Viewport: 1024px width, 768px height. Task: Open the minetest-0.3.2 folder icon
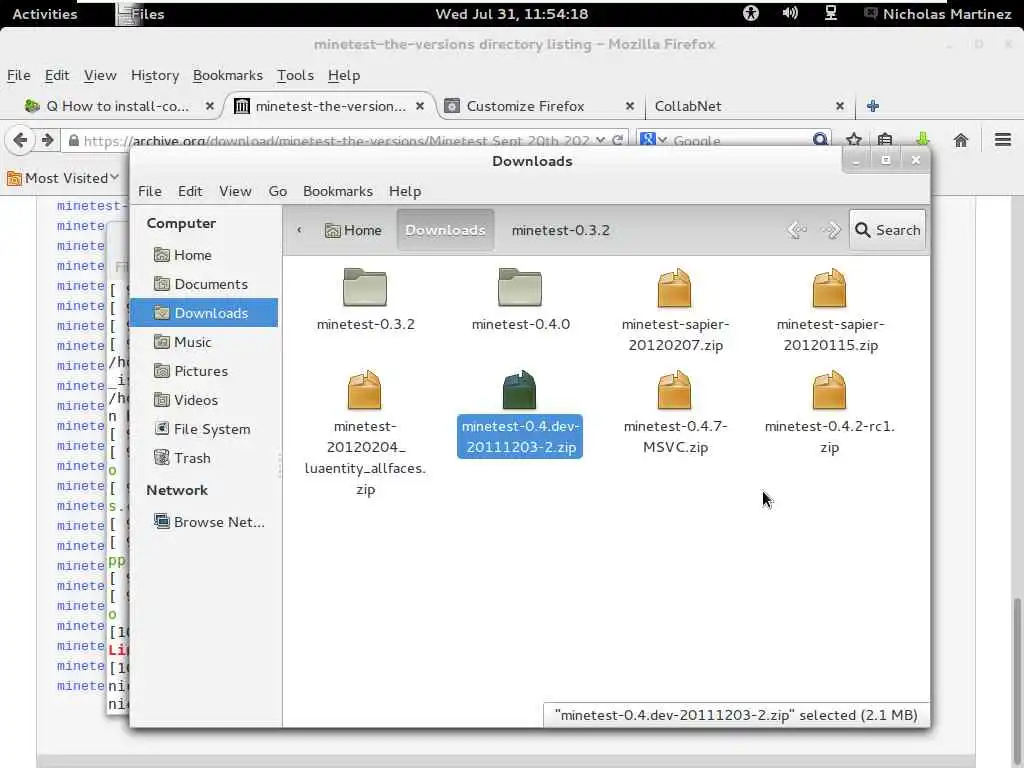click(365, 287)
